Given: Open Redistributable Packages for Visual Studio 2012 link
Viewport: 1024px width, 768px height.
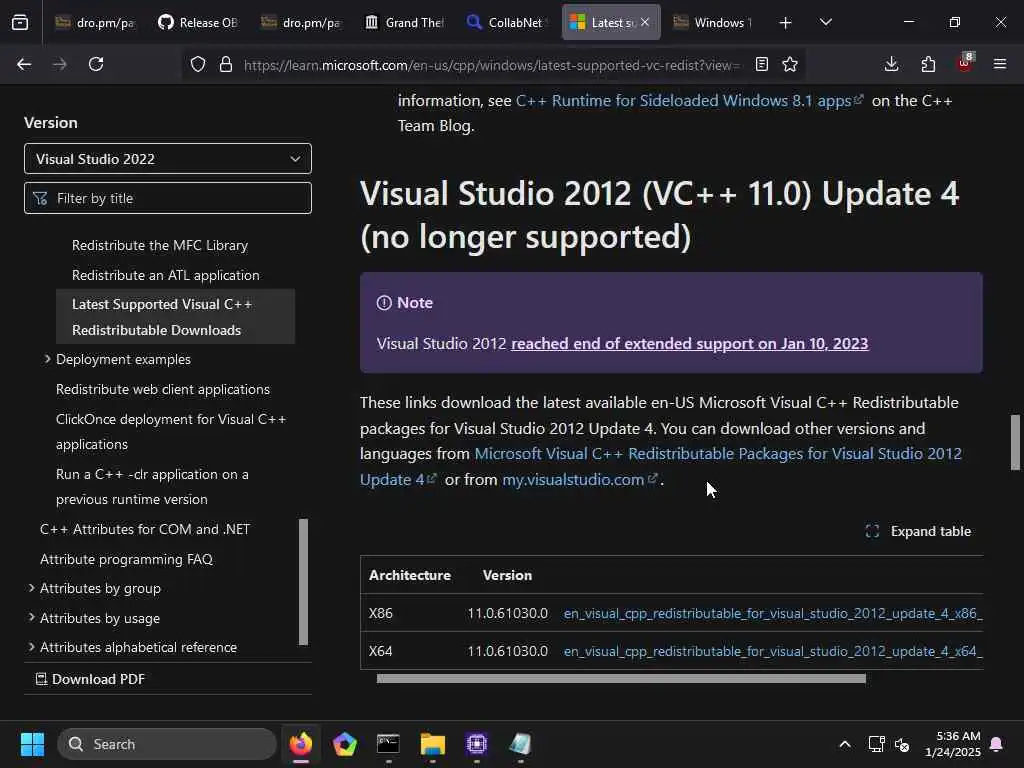Looking at the screenshot, I should tap(661, 466).
